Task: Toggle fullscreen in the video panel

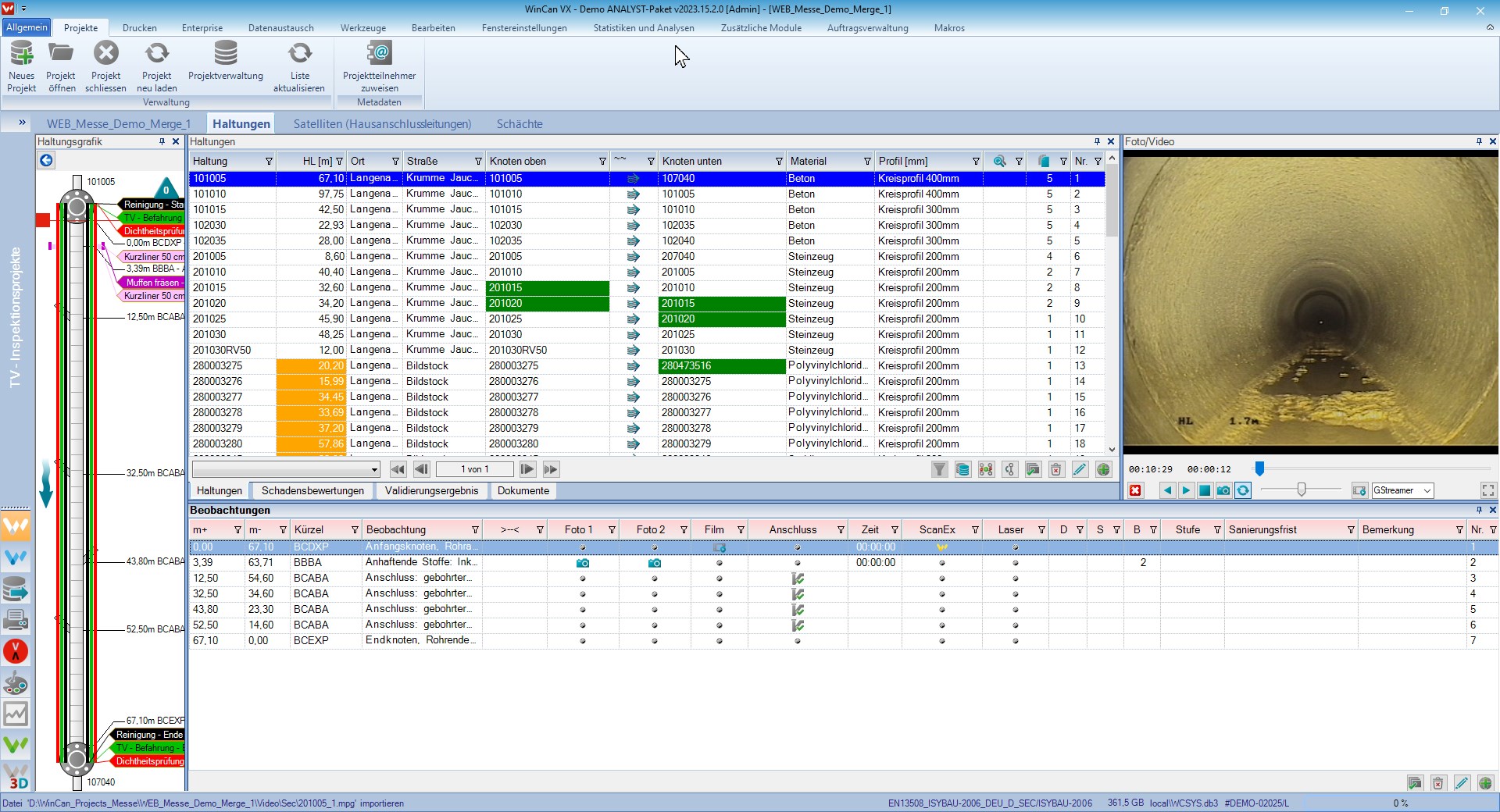Action: [1487, 490]
